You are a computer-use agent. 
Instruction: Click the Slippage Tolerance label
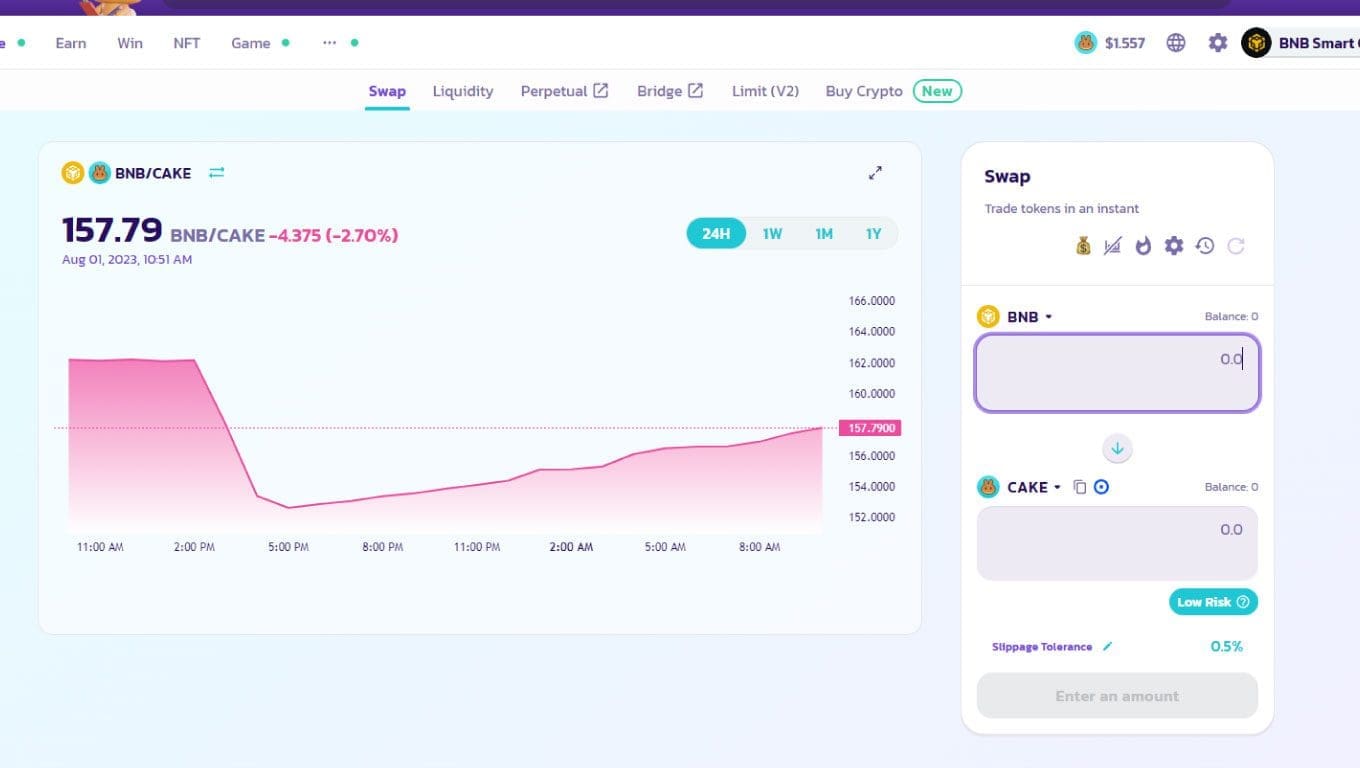coord(1042,647)
